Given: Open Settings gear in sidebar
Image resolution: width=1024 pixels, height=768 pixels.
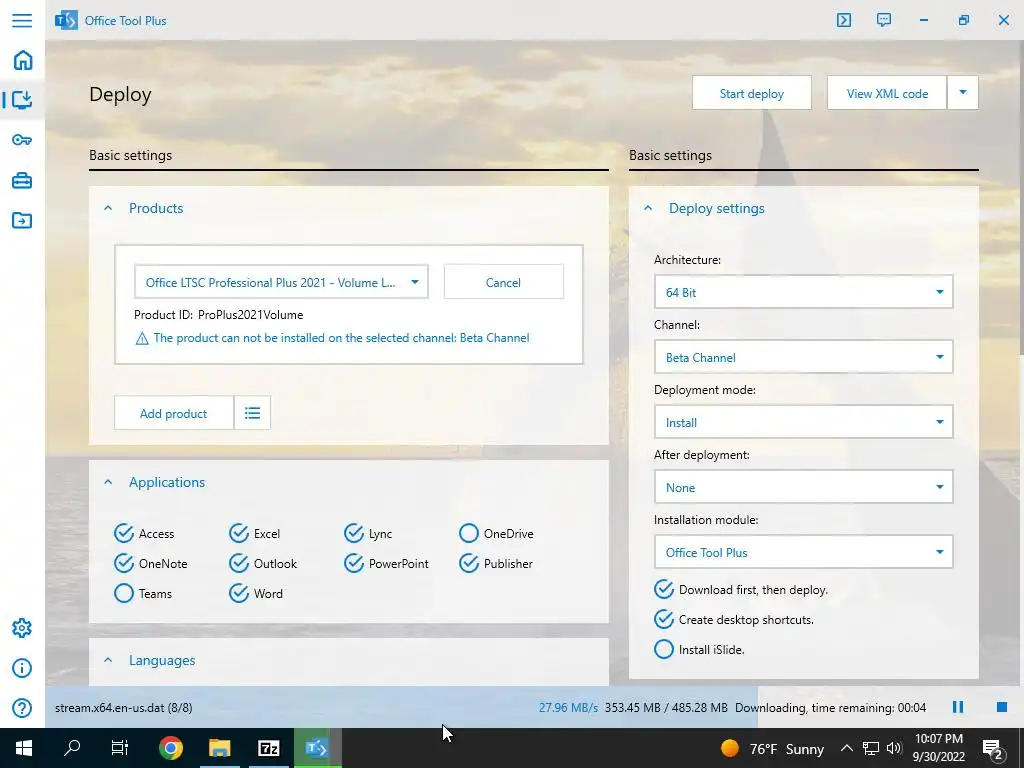Looking at the screenshot, I should [22, 628].
